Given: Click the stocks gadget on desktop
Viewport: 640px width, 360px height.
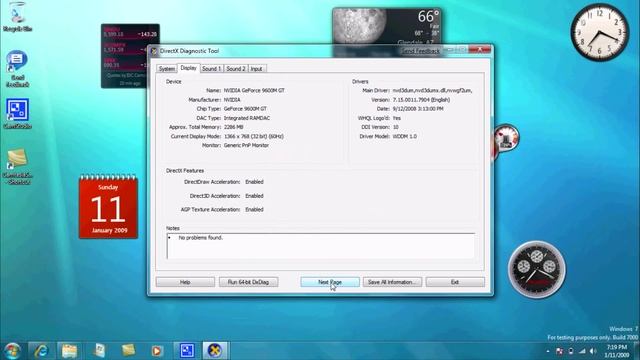Looking at the screenshot, I should point(124,56).
